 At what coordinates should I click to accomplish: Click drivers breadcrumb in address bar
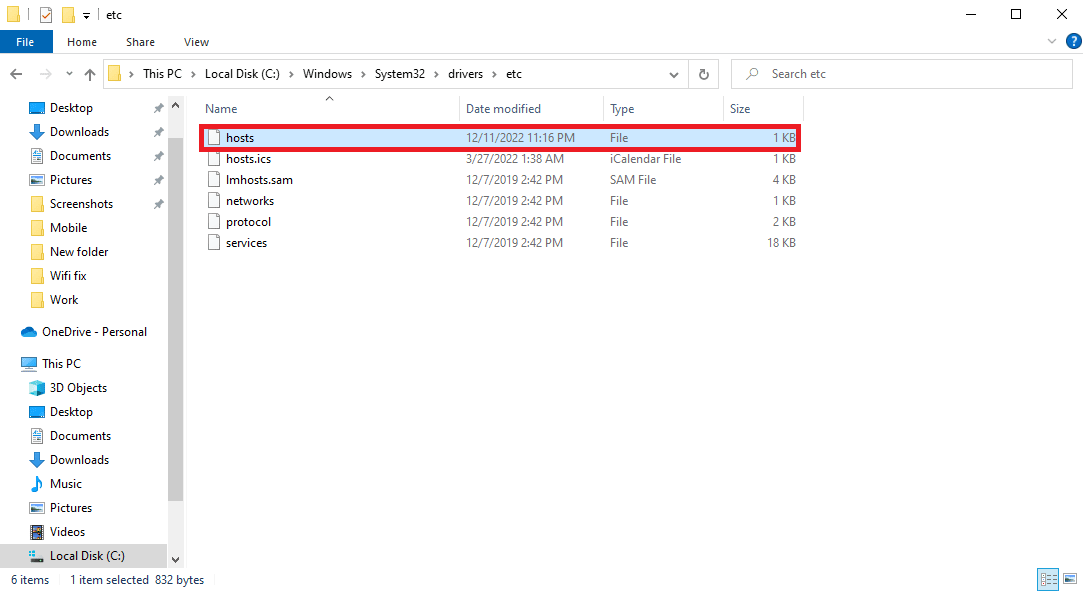click(466, 74)
